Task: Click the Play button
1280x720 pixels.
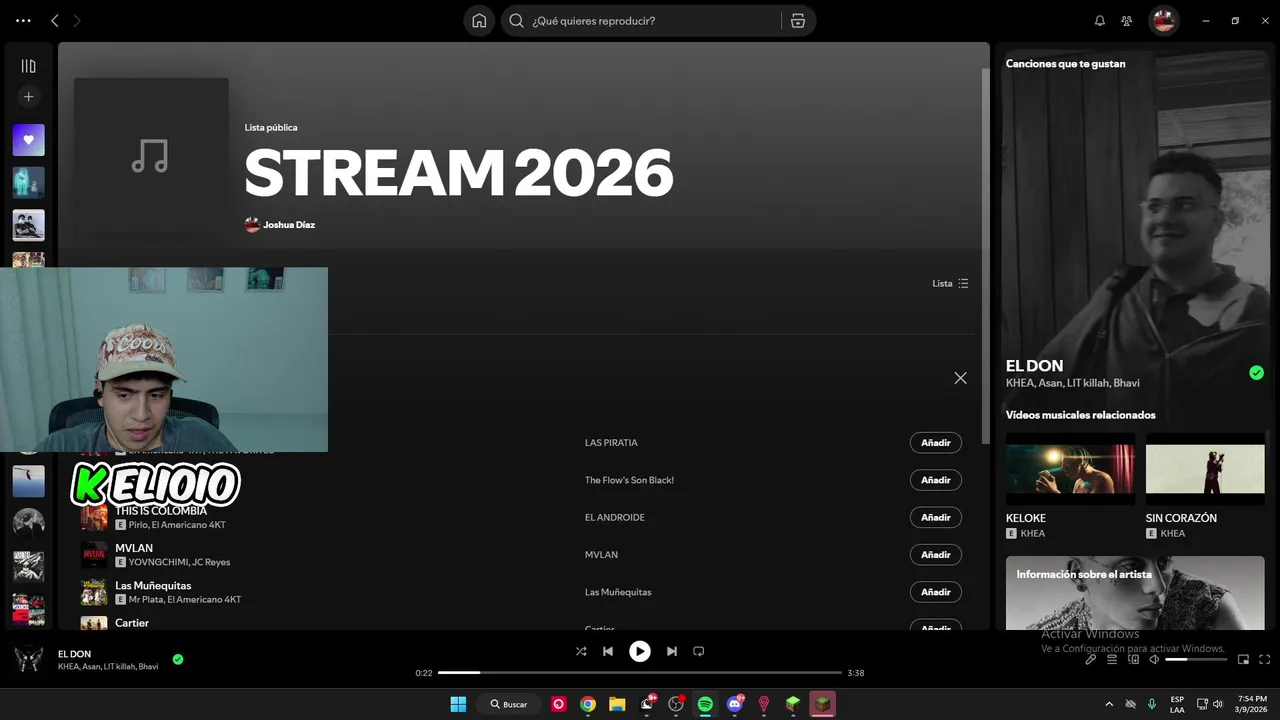Action: 640,651
